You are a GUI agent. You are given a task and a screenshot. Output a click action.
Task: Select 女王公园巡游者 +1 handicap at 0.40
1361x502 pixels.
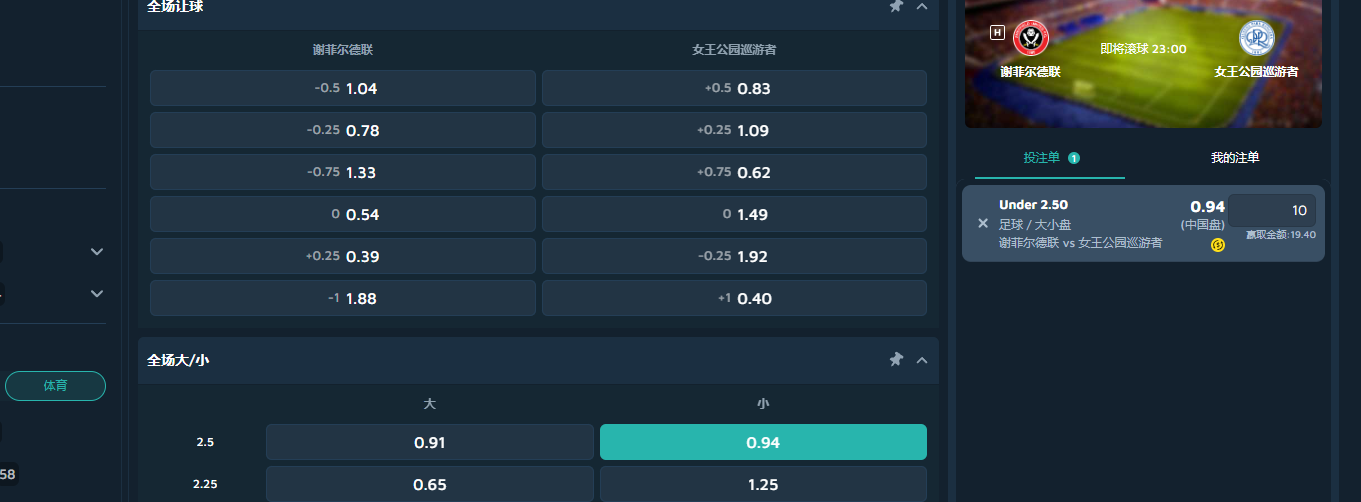[x=734, y=298]
